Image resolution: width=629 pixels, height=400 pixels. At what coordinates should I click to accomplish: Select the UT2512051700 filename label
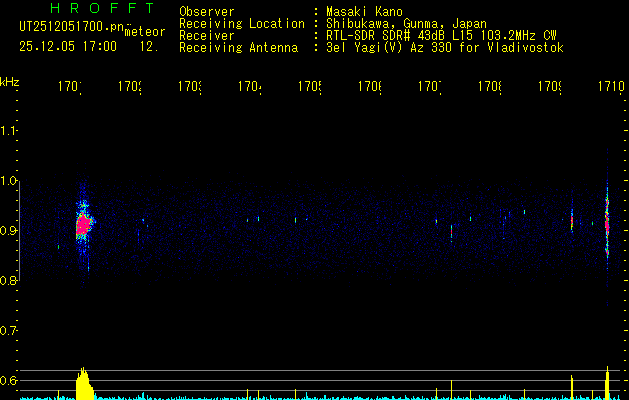[70, 27]
